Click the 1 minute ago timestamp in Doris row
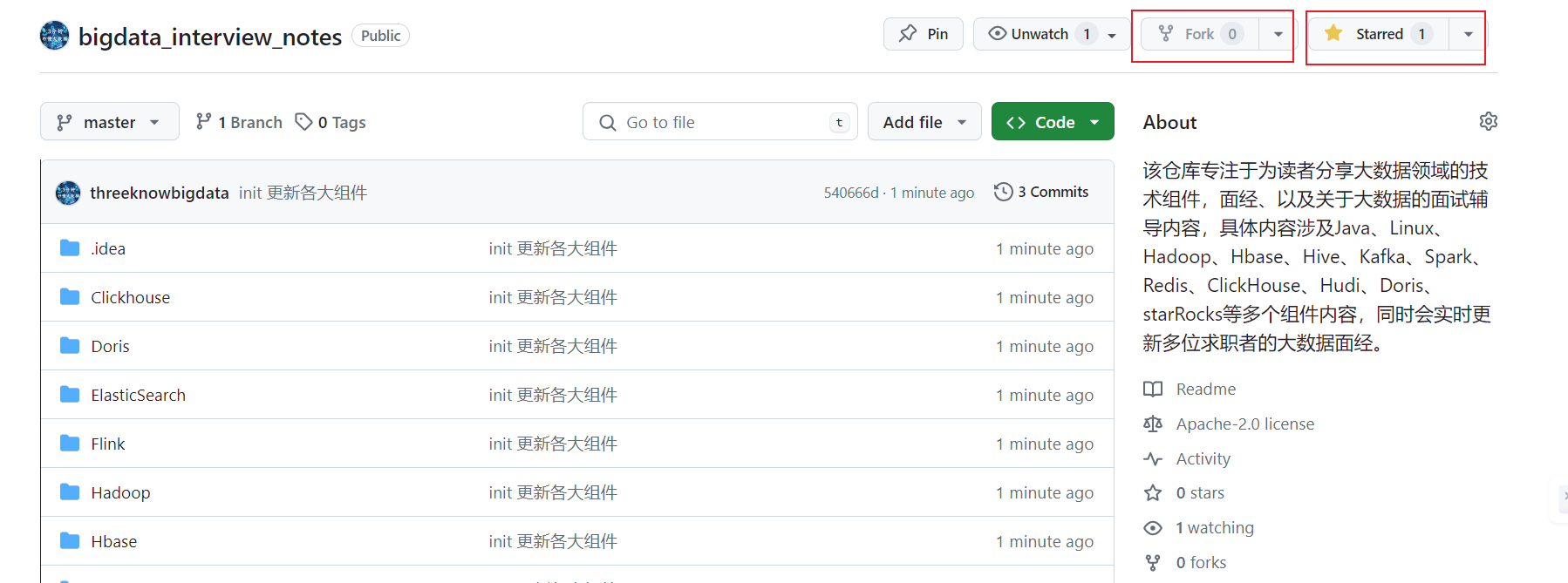This screenshot has width=1568, height=583. tap(1045, 346)
